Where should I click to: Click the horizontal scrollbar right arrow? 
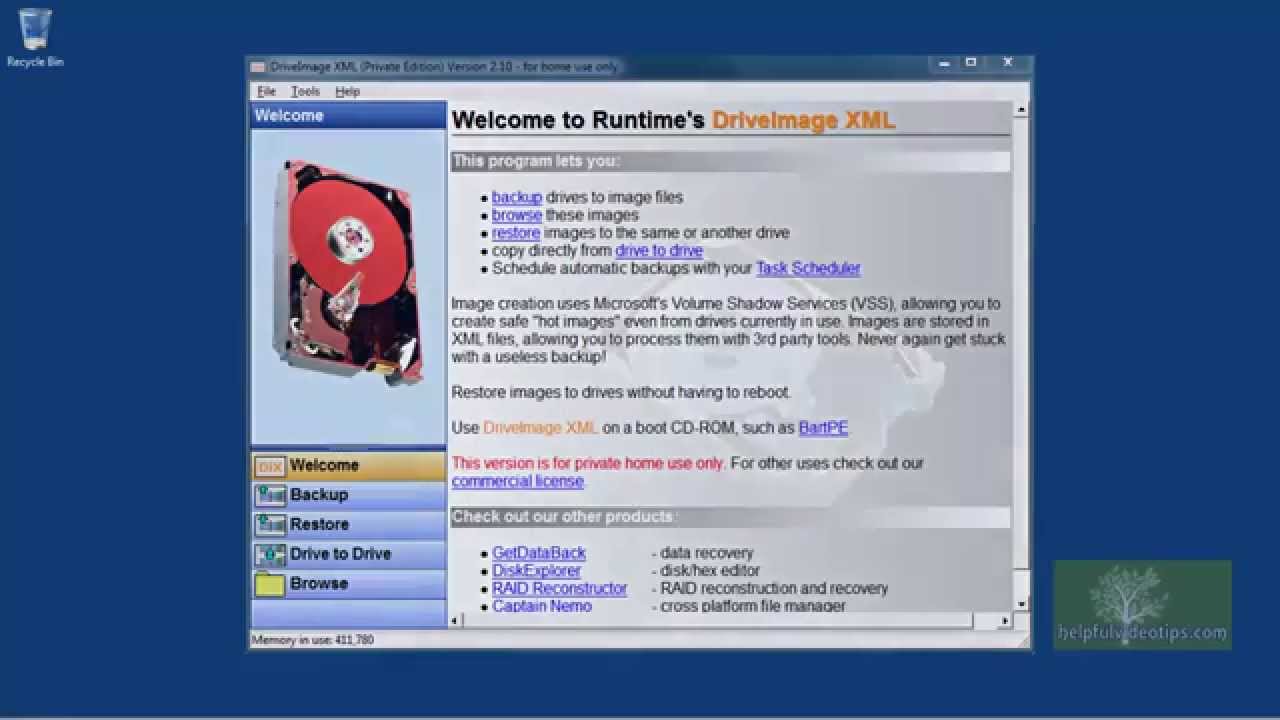tap(1005, 621)
